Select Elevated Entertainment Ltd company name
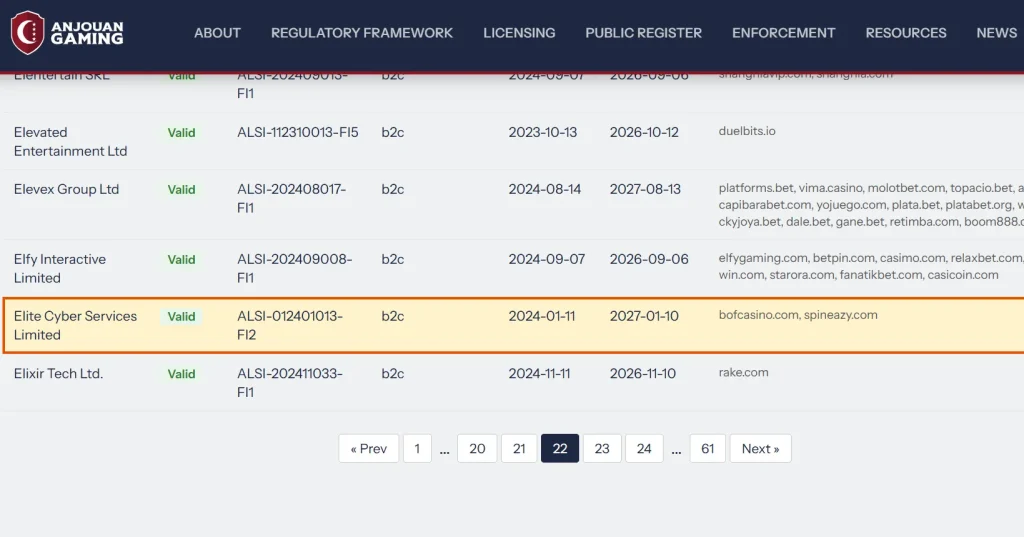 [x=71, y=142]
